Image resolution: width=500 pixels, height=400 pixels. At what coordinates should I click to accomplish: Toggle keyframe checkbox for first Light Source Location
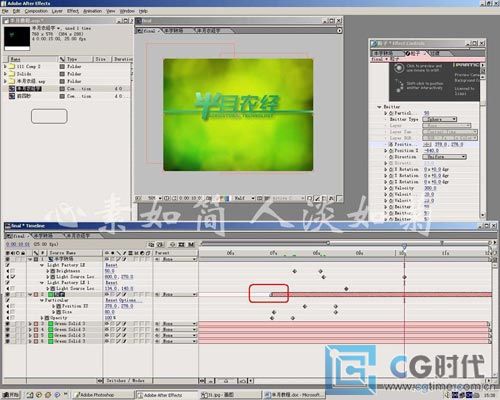[13, 277]
